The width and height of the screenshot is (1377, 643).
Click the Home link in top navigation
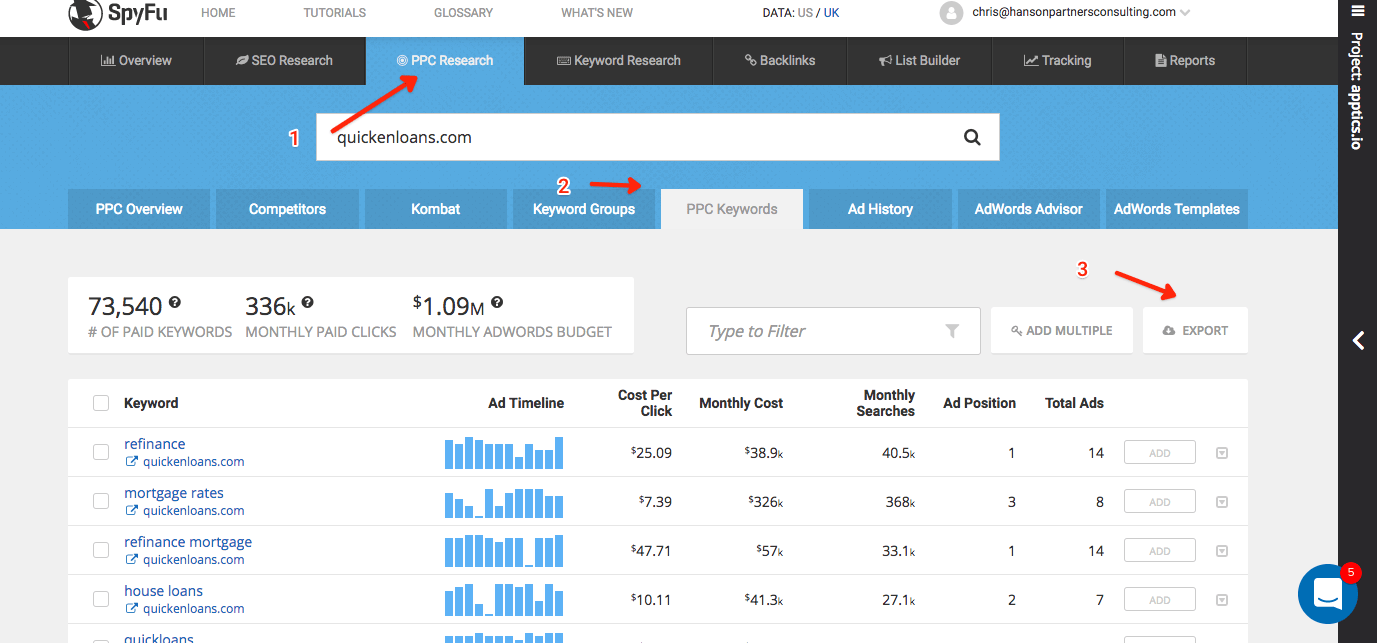219,13
